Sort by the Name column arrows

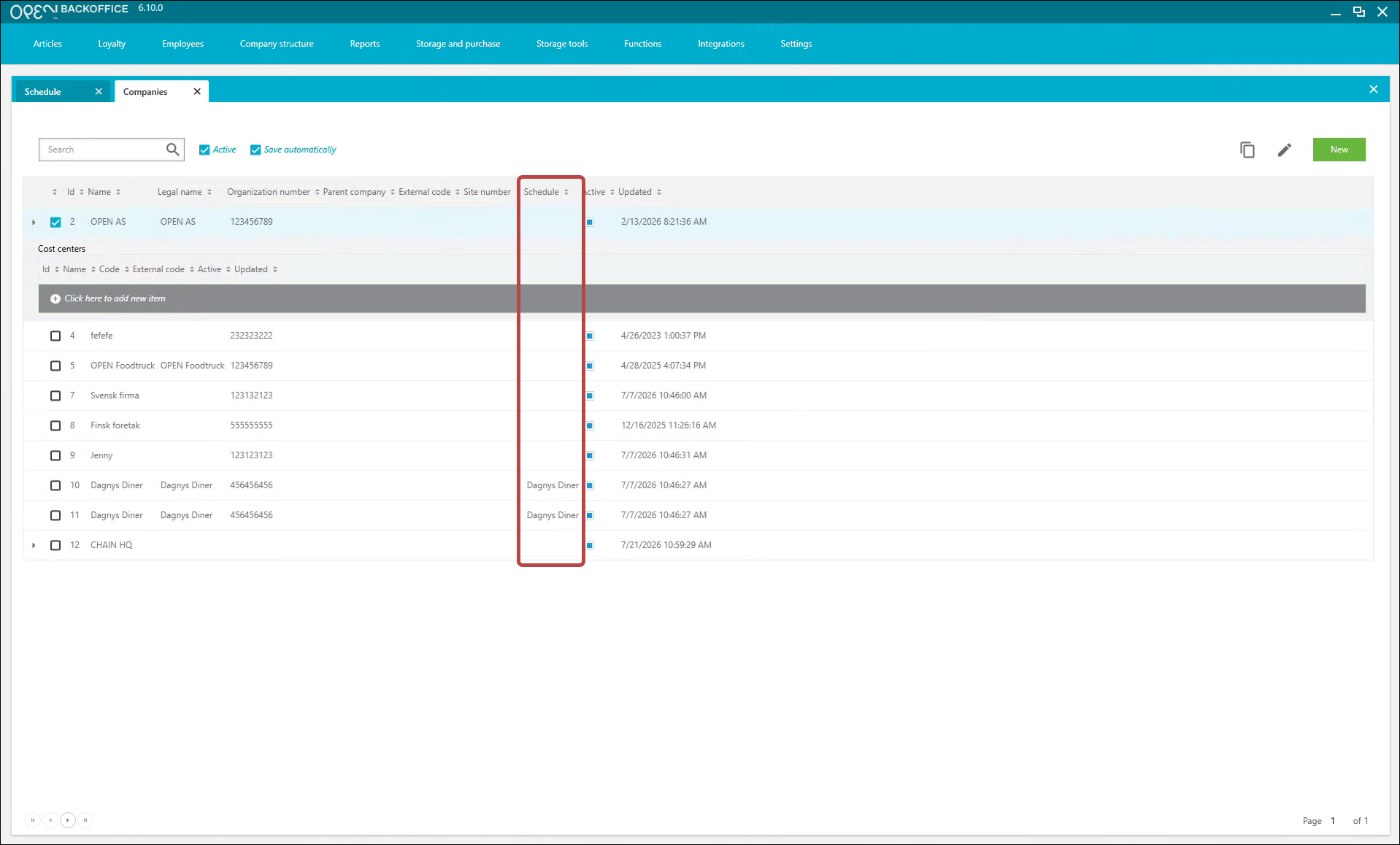coord(118,192)
